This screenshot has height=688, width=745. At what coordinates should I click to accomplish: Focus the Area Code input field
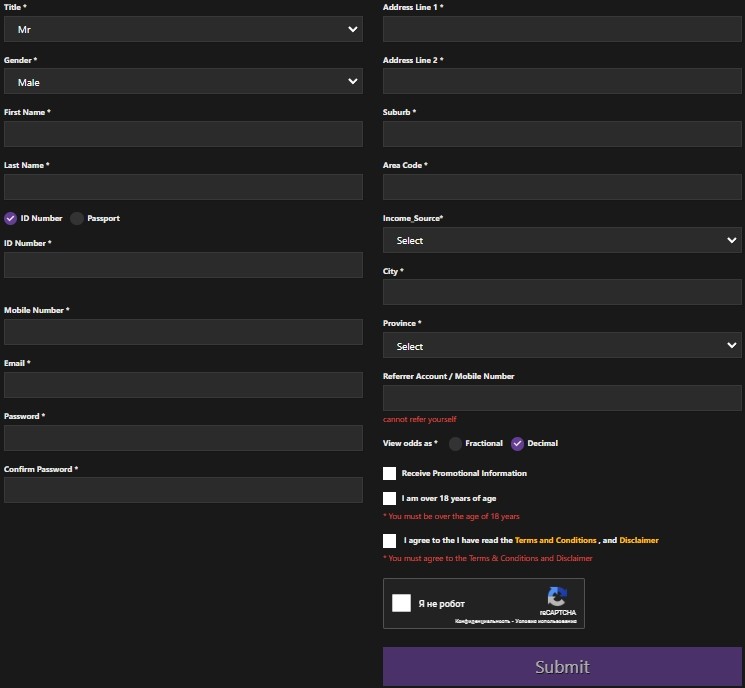coord(562,187)
